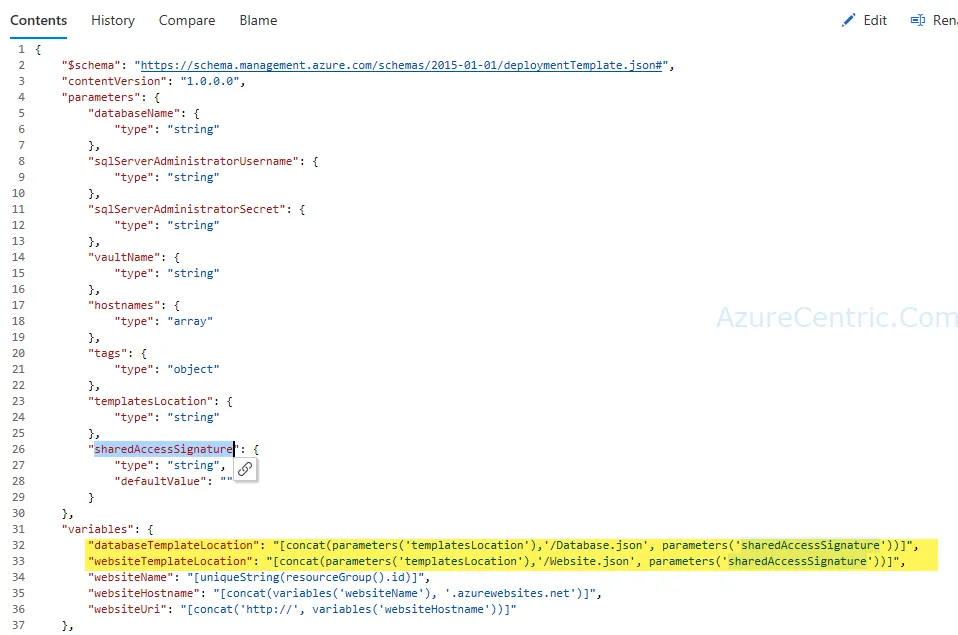Click the '/Website.json' string in line 33
Viewport: 958px width, 635px height.
(x=587, y=561)
